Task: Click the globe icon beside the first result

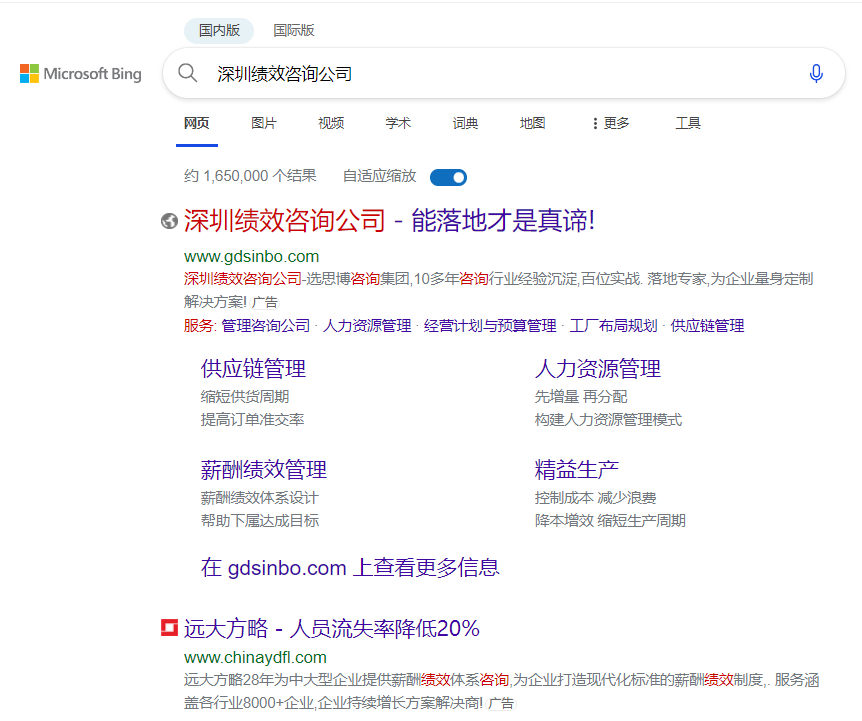Action: [x=169, y=221]
